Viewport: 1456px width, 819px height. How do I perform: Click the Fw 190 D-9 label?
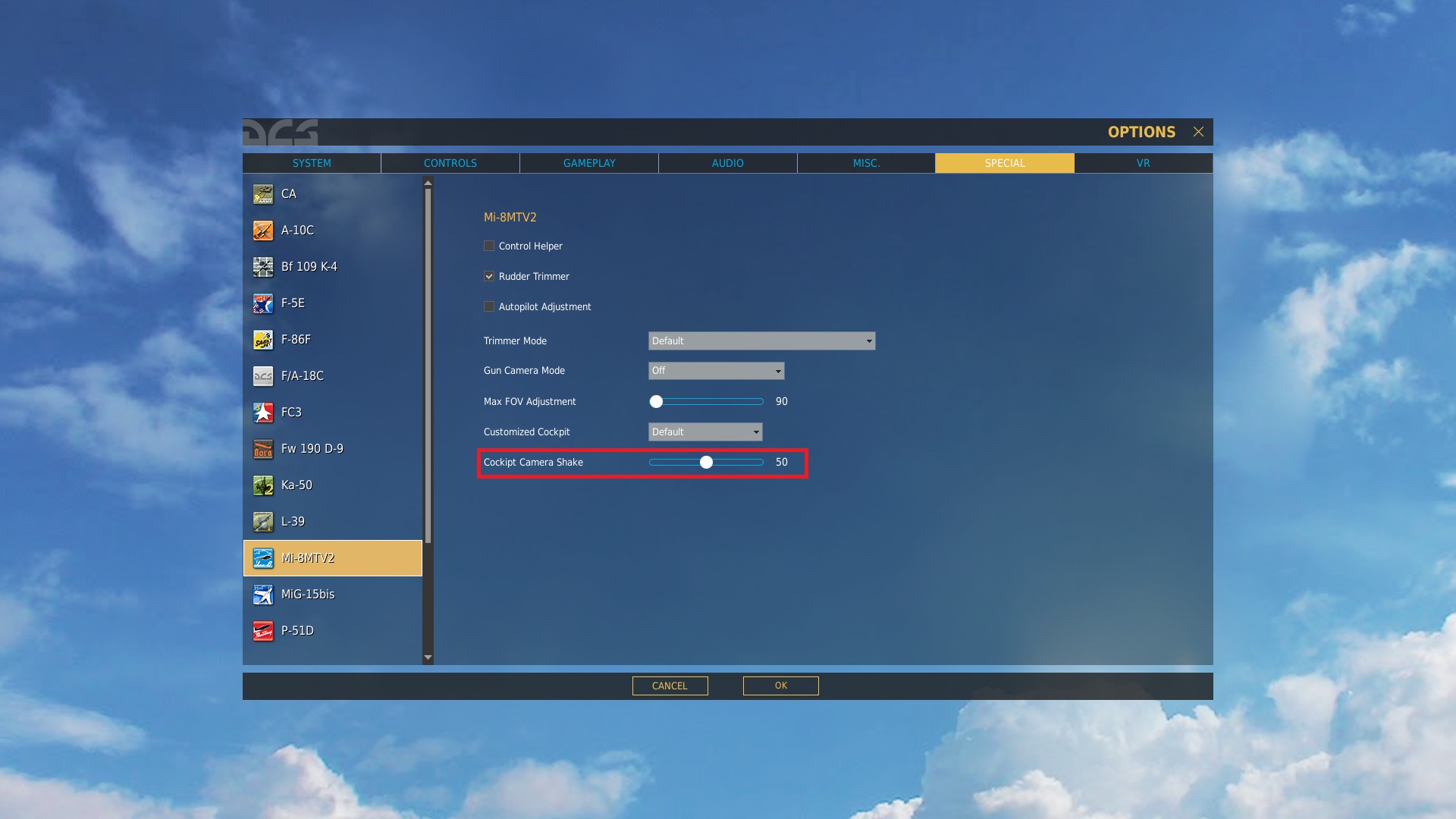pos(312,449)
